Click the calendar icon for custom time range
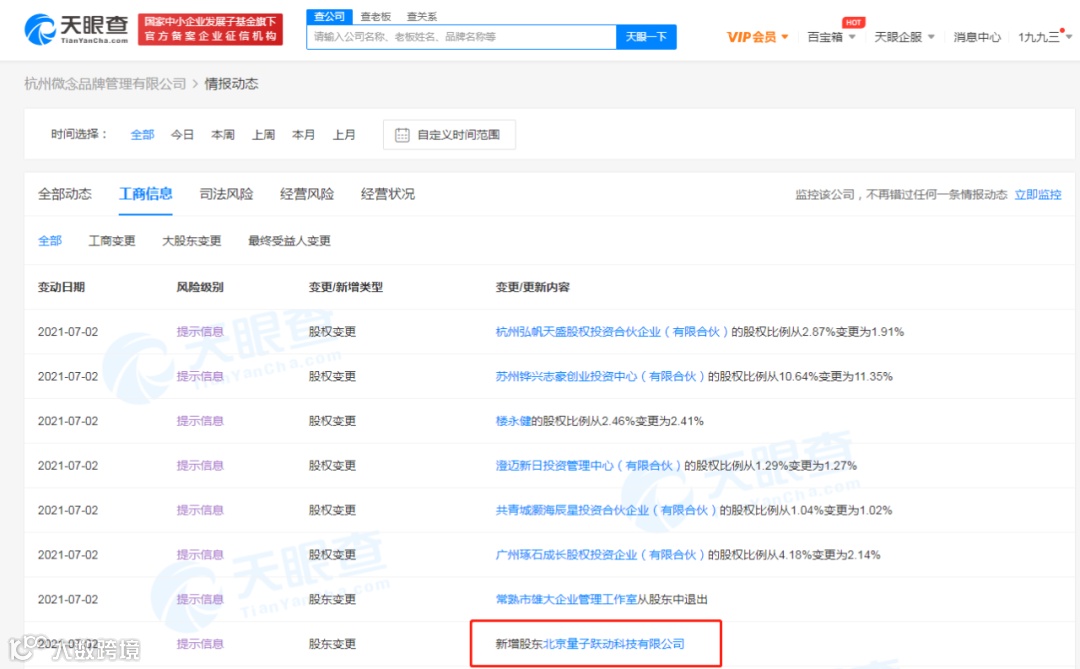 pyautogui.click(x=402, y=135)
